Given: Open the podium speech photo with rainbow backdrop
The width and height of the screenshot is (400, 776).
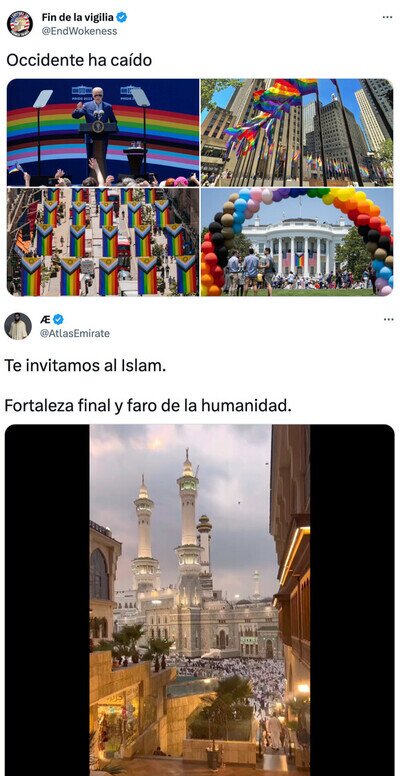Looking at the screenshot, I should 103,133.
